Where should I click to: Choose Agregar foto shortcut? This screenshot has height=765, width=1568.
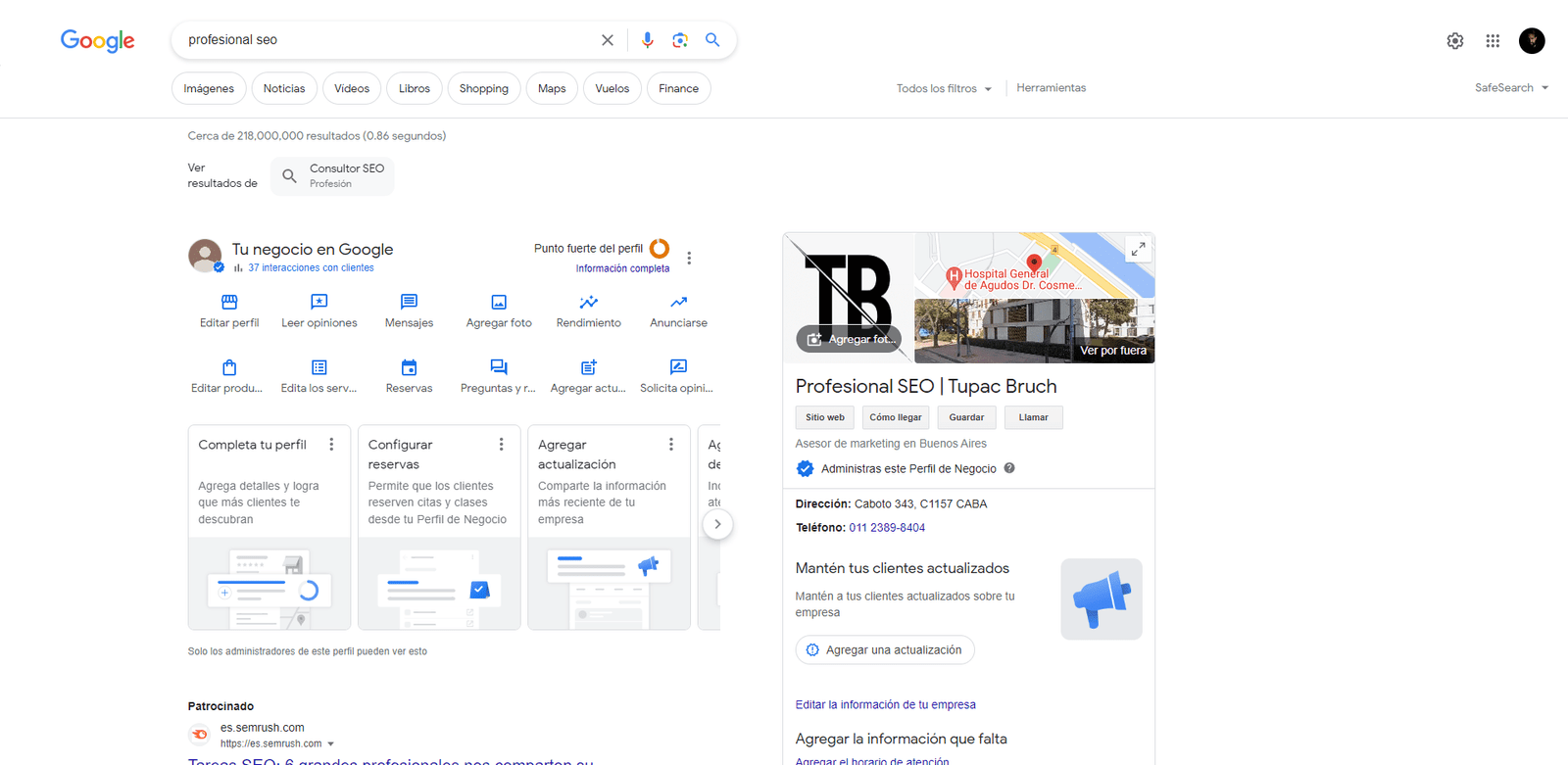(x=499, y=311)
